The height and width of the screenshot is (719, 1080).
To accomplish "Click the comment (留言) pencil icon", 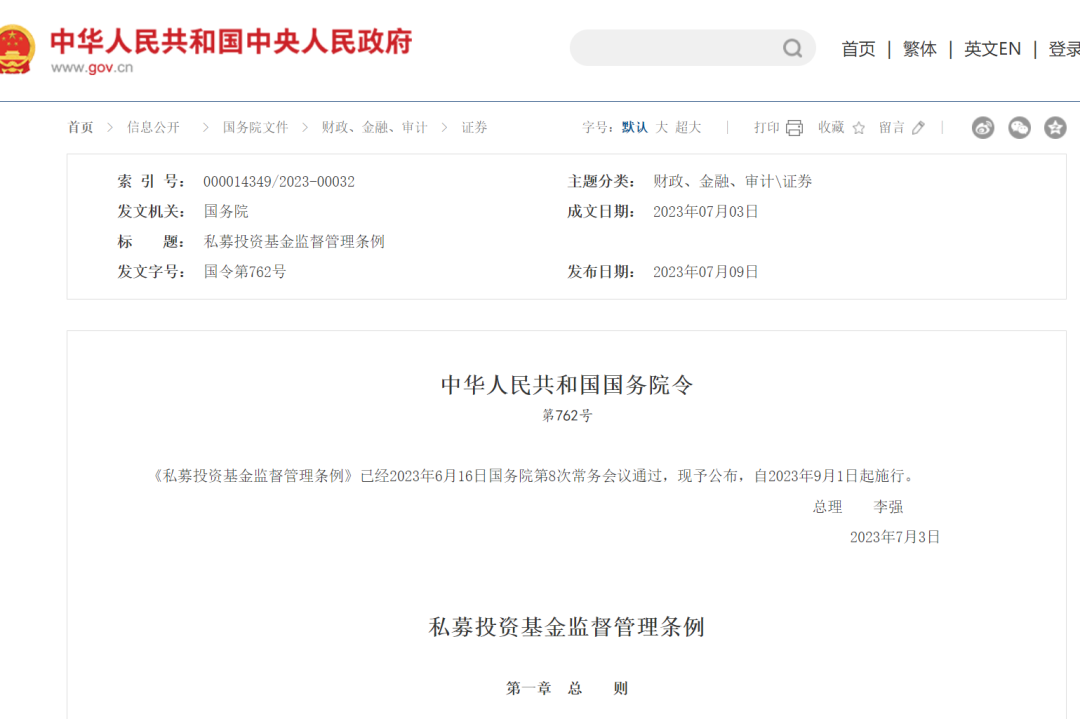I will pos(918,128).
